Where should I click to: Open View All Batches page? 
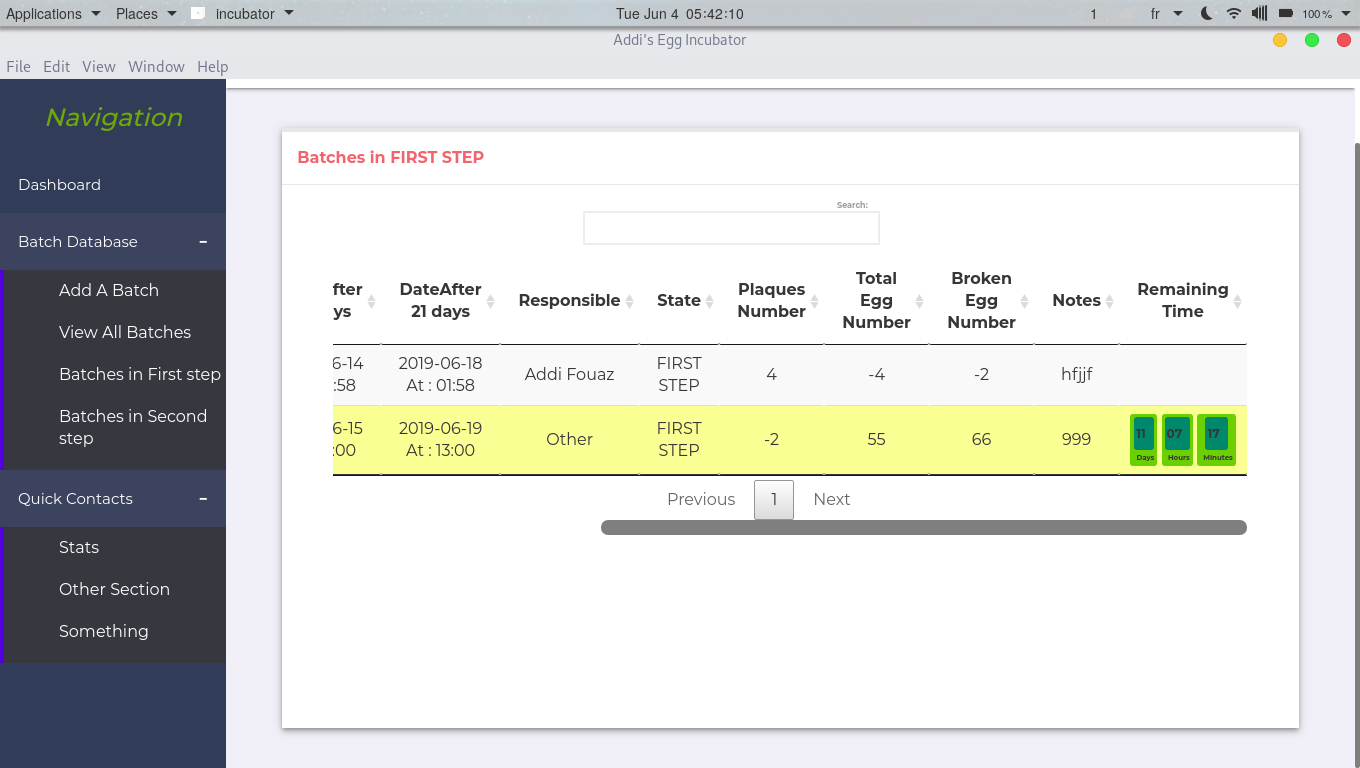[125, 332]
